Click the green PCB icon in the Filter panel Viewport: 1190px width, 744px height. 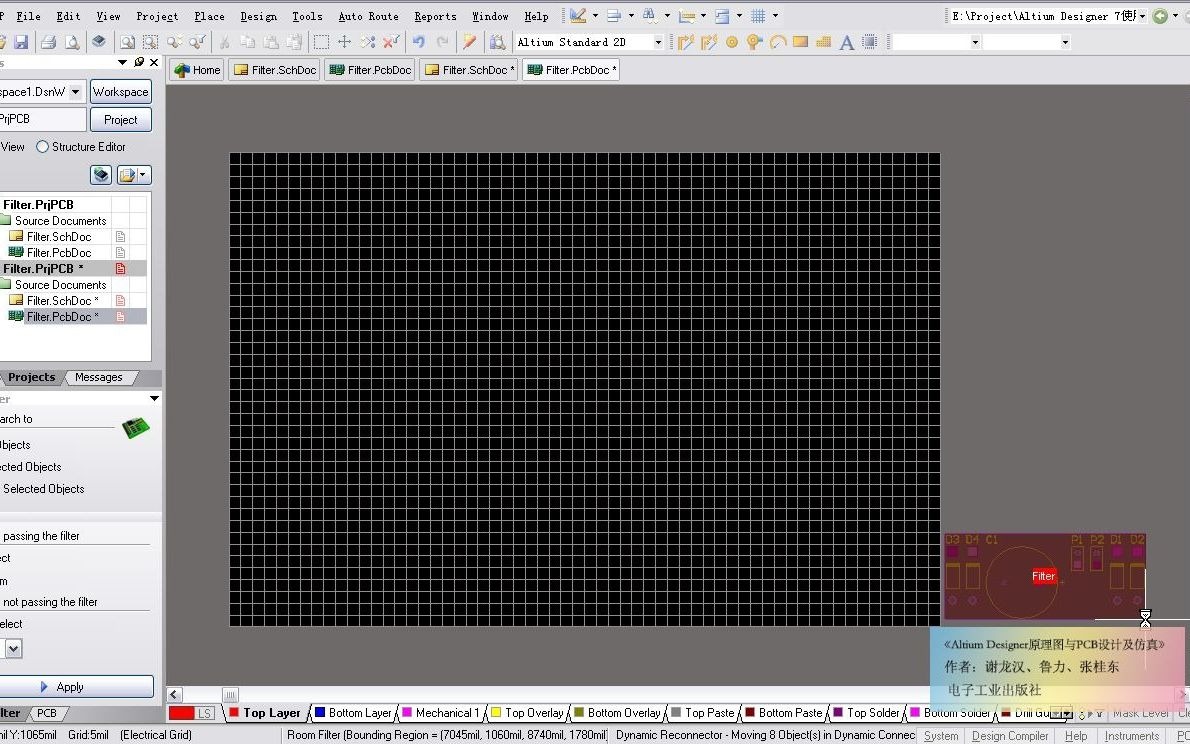pos(136,426)
